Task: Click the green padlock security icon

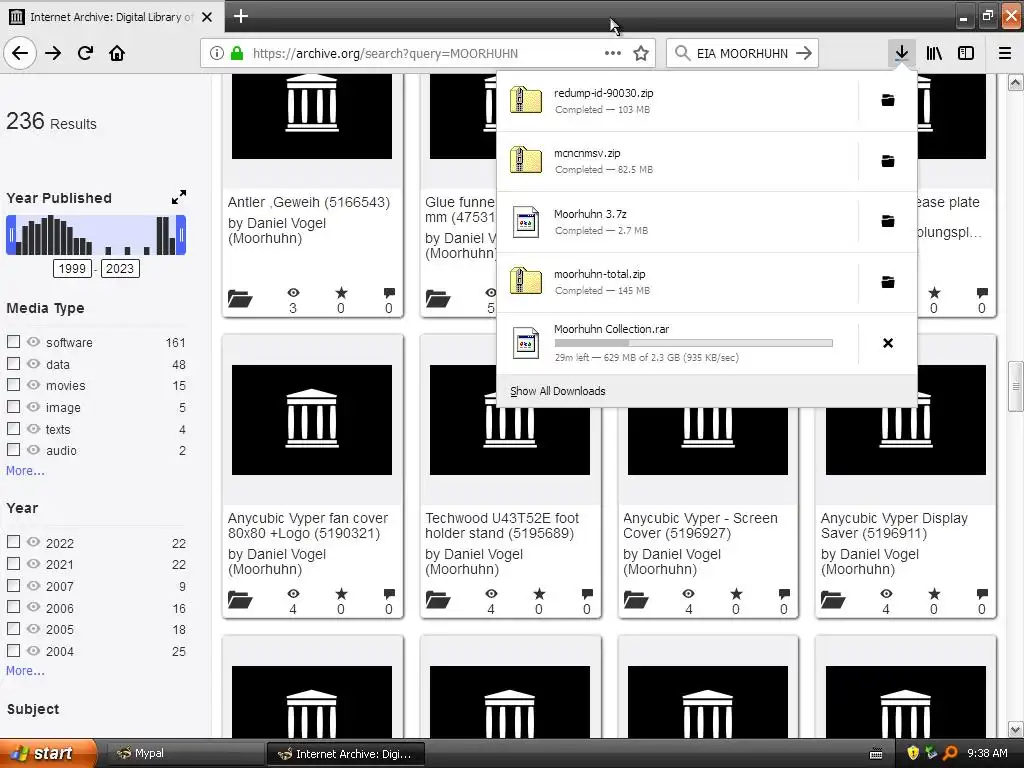Action: (237, 53)
